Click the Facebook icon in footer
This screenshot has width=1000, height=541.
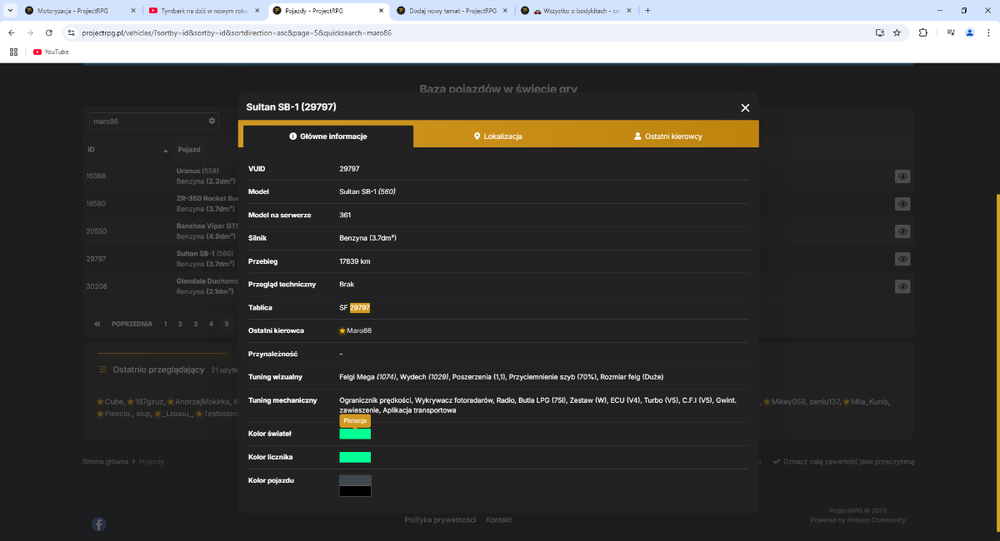[x=99, y=524]
